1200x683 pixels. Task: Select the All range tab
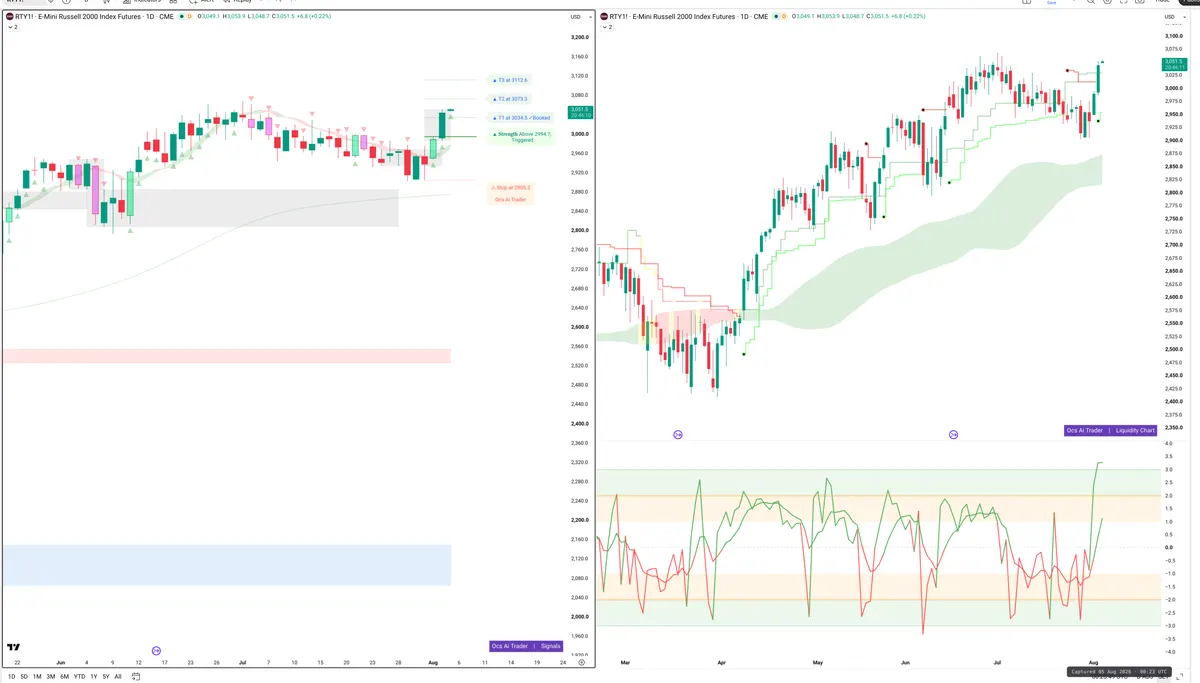coord(118,676)
